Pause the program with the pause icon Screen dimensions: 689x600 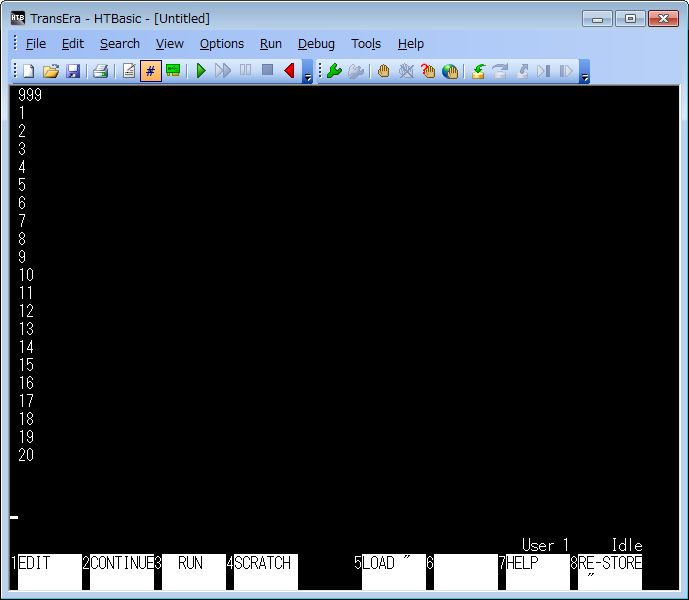246,70
